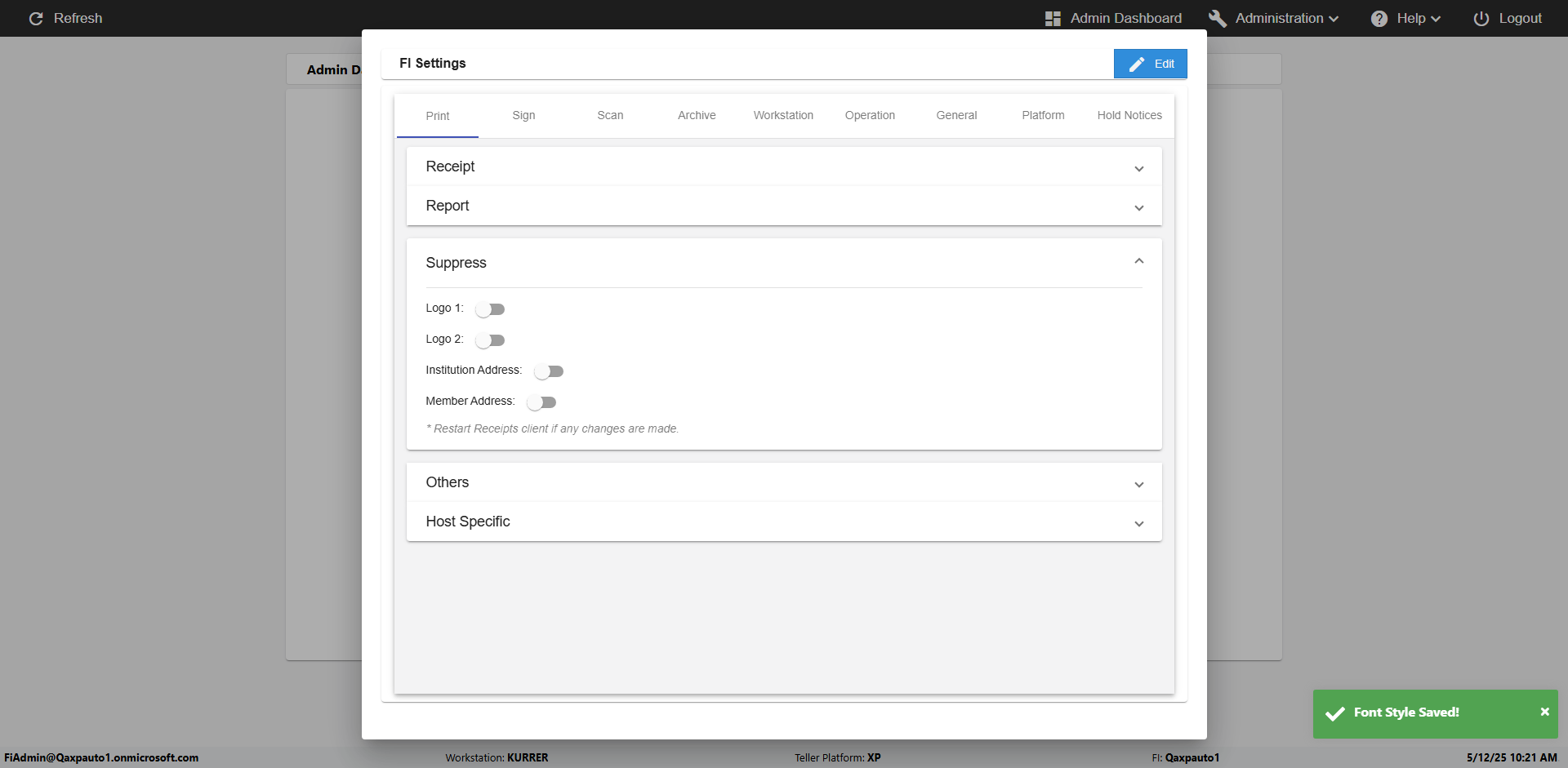
Task: Expand the Host Specific section
Action: (1138, 523)
